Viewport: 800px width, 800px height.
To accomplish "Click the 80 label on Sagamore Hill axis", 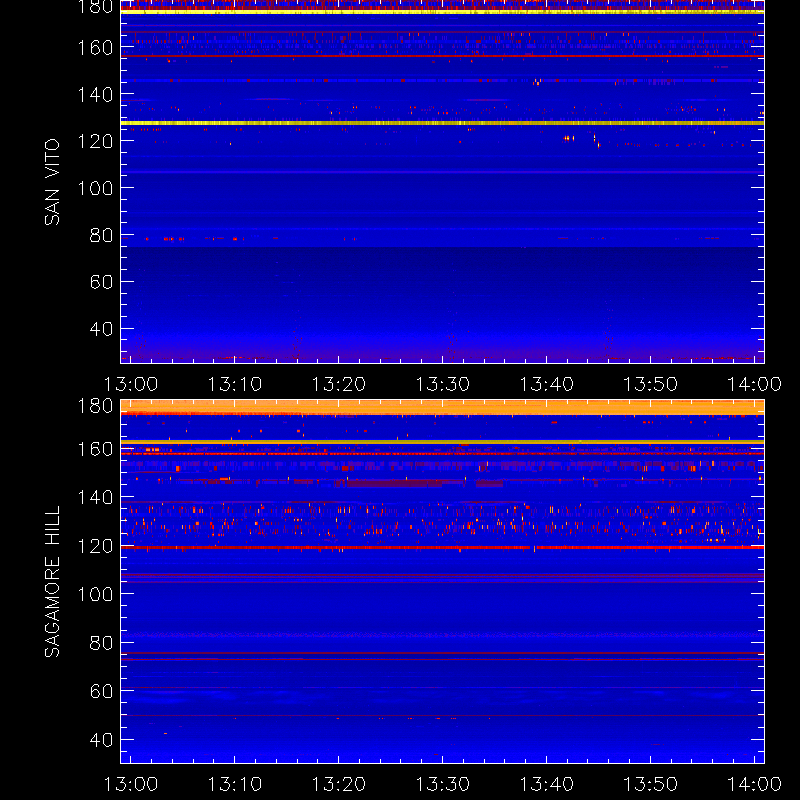I will 101,642.
